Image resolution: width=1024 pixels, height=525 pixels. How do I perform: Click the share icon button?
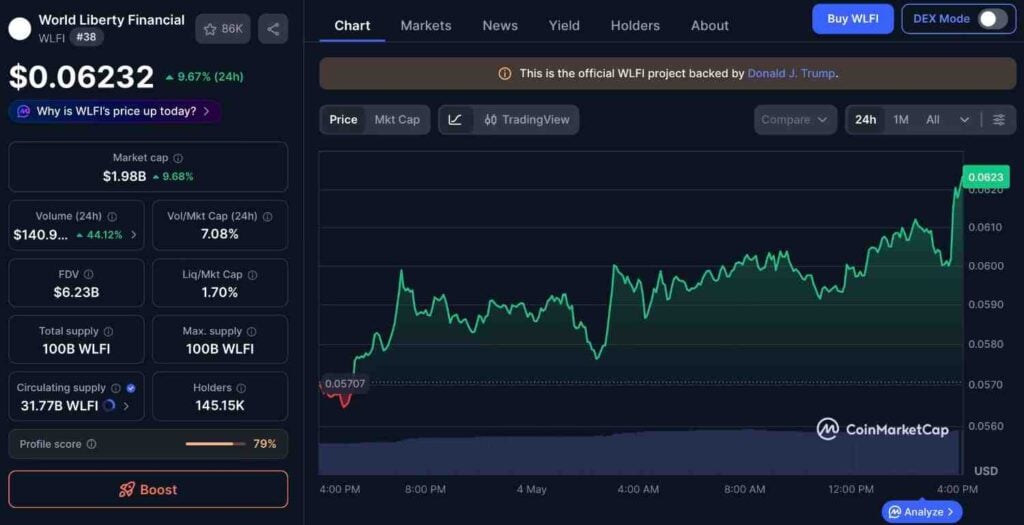click(x=273, y=29)
